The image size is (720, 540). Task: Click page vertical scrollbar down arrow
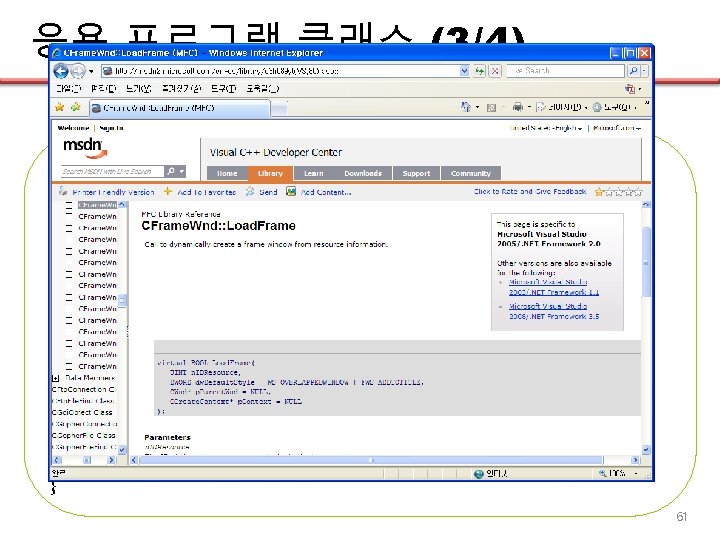point(646,450)
